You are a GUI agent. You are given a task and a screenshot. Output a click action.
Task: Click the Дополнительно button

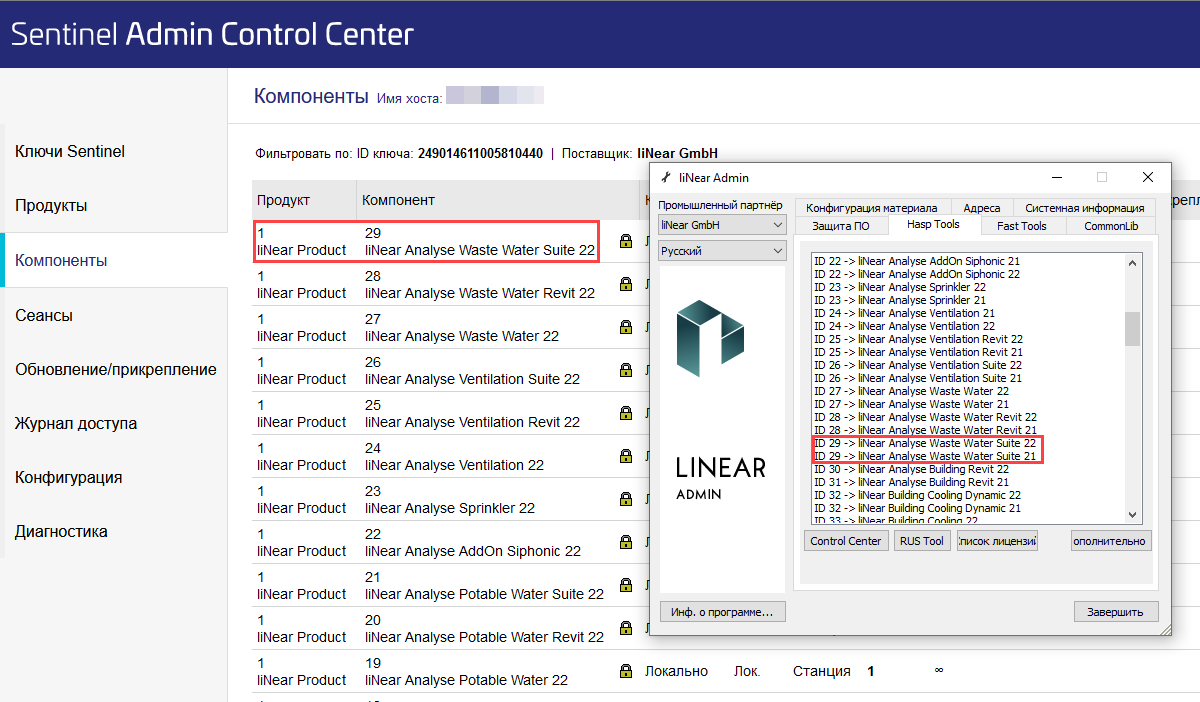(x=1111, y=541)
